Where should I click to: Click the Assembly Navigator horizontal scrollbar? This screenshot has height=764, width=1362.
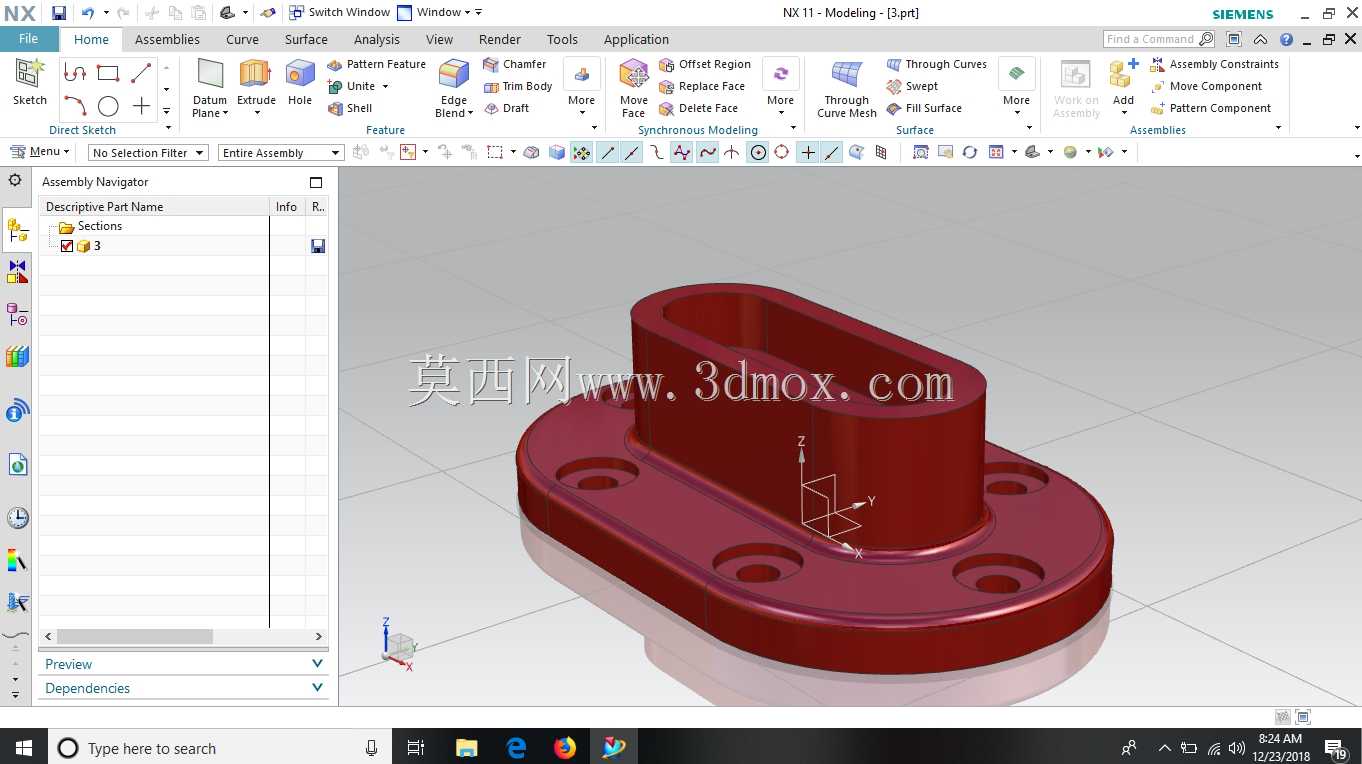[135, 636]
